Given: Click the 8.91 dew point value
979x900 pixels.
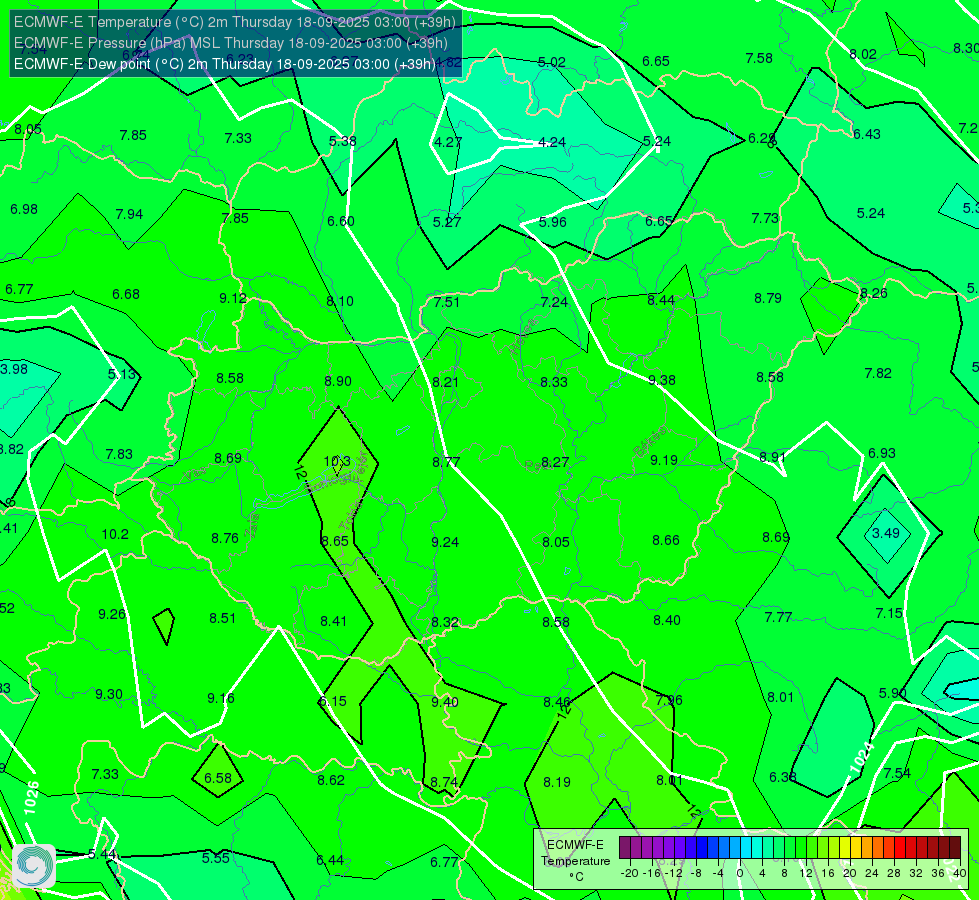Looking at the screenshot, I should click(772, 457).
